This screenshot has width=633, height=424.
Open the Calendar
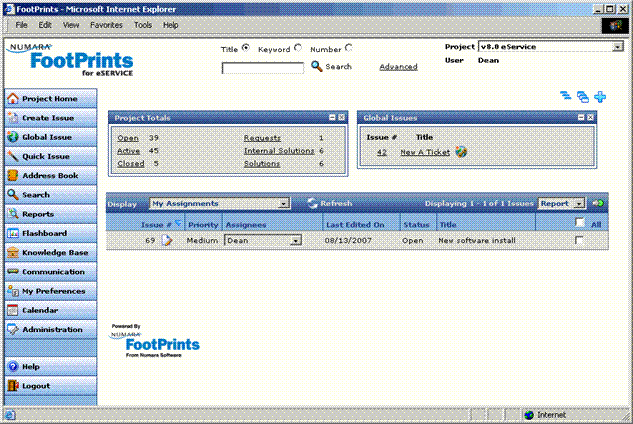click(50, 310)
